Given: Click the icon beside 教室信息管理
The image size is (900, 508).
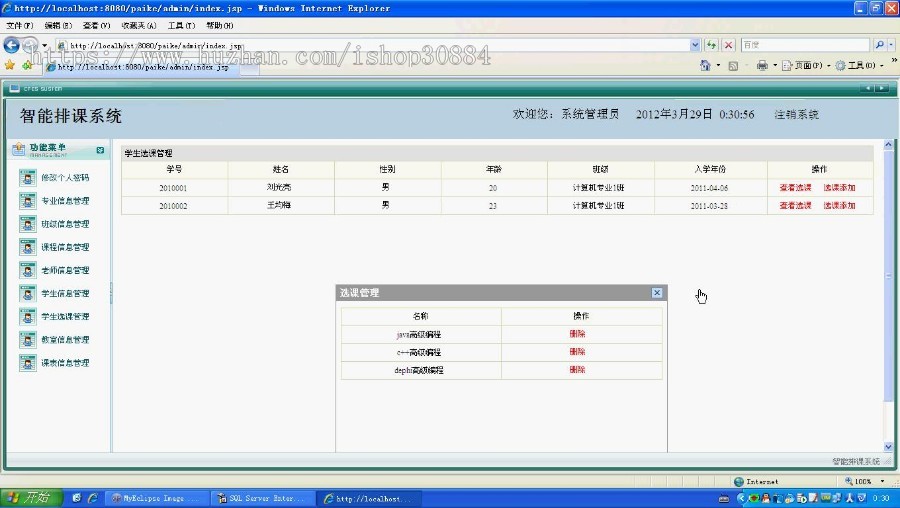Looking at the screenshot, I should (27, 340).
